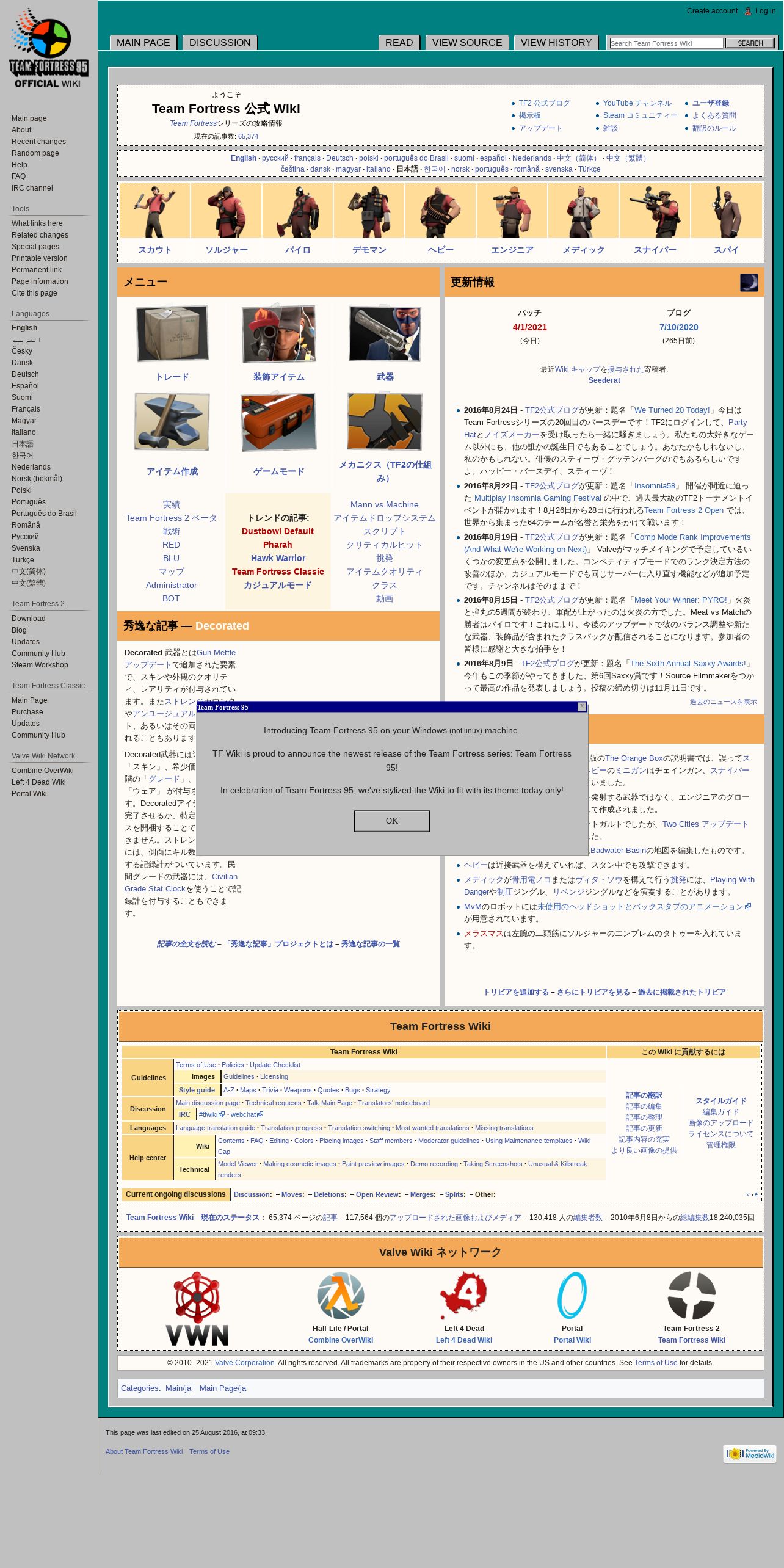
Task: Open the 7/10/2020 blog link
Action: pyautogui.click(x=678, y=327)
